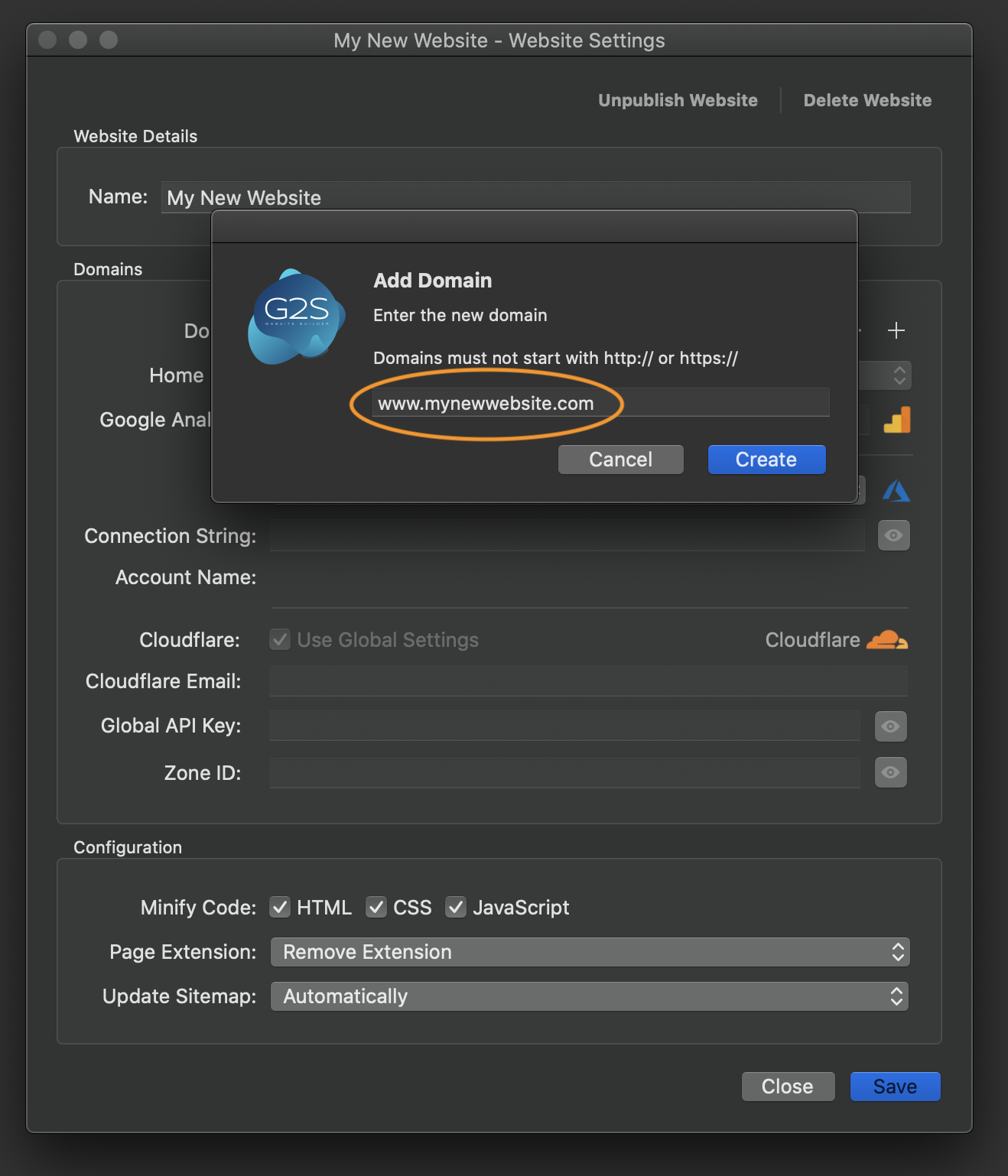Click the Global API Key field
This screenshot has width=1008, height=1176.
565,726
